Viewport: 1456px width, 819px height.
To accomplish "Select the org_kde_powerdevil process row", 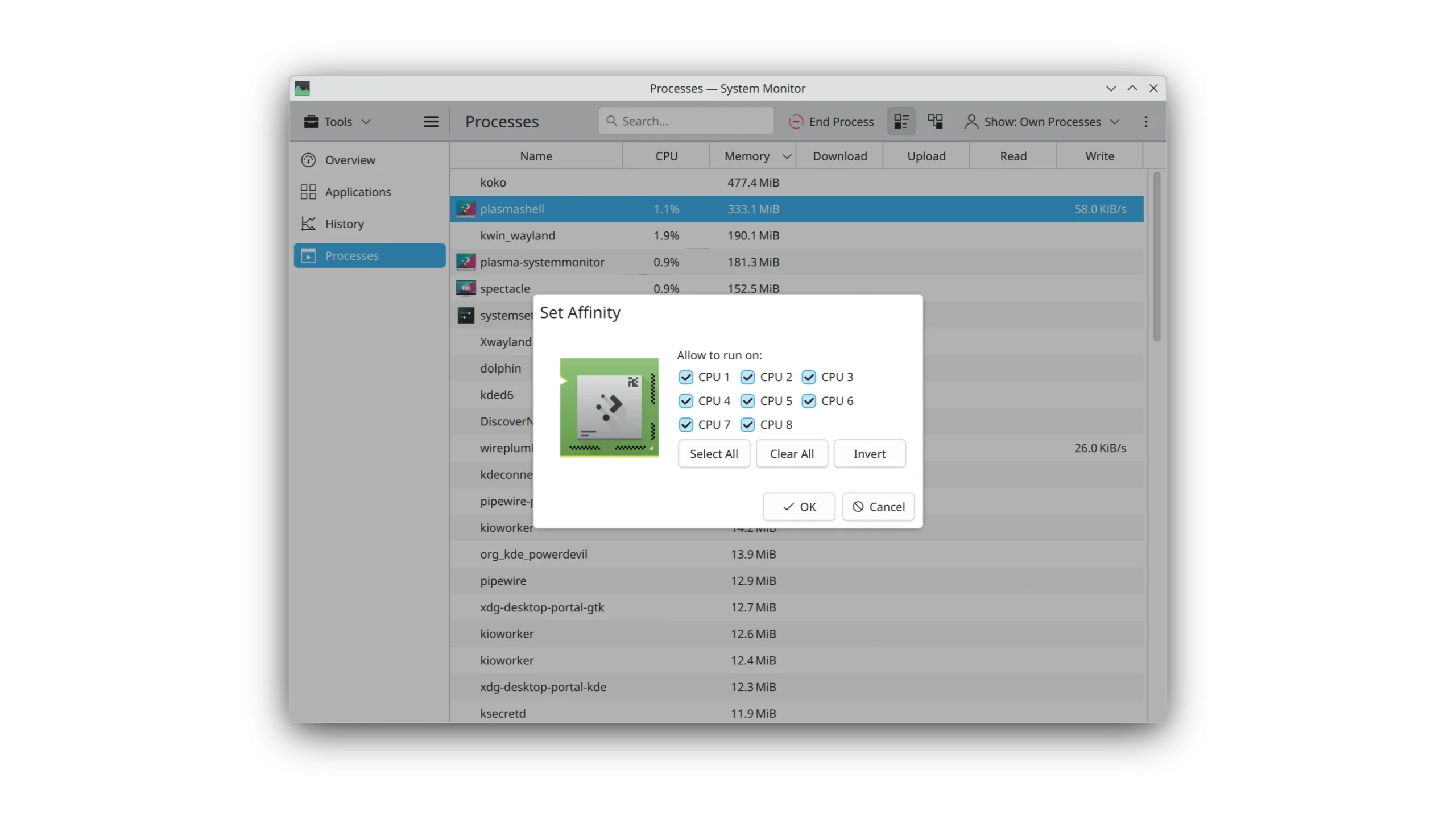I will [x=797, y=554].
